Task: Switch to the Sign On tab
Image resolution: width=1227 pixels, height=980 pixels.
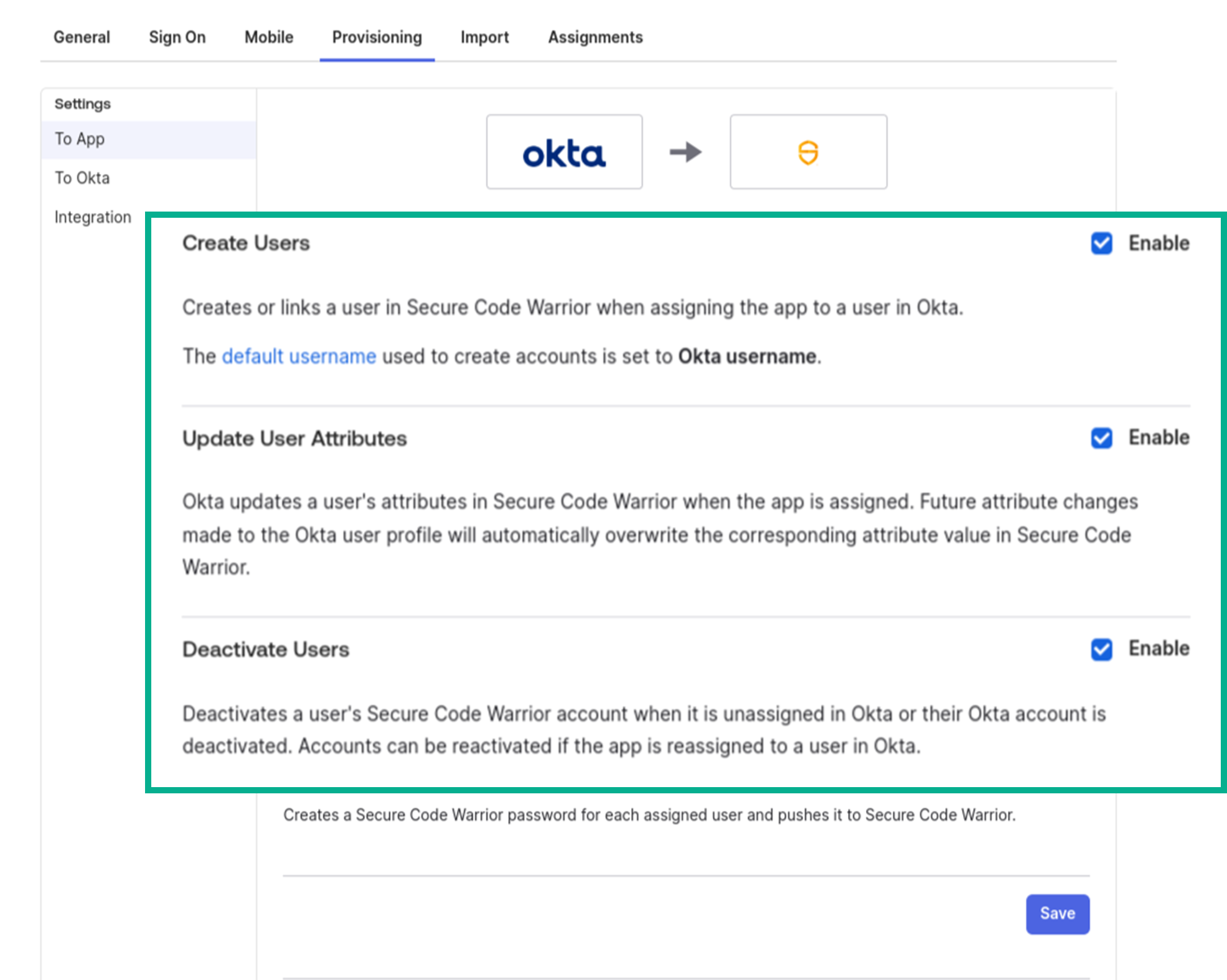Action: tap(177, 37)
